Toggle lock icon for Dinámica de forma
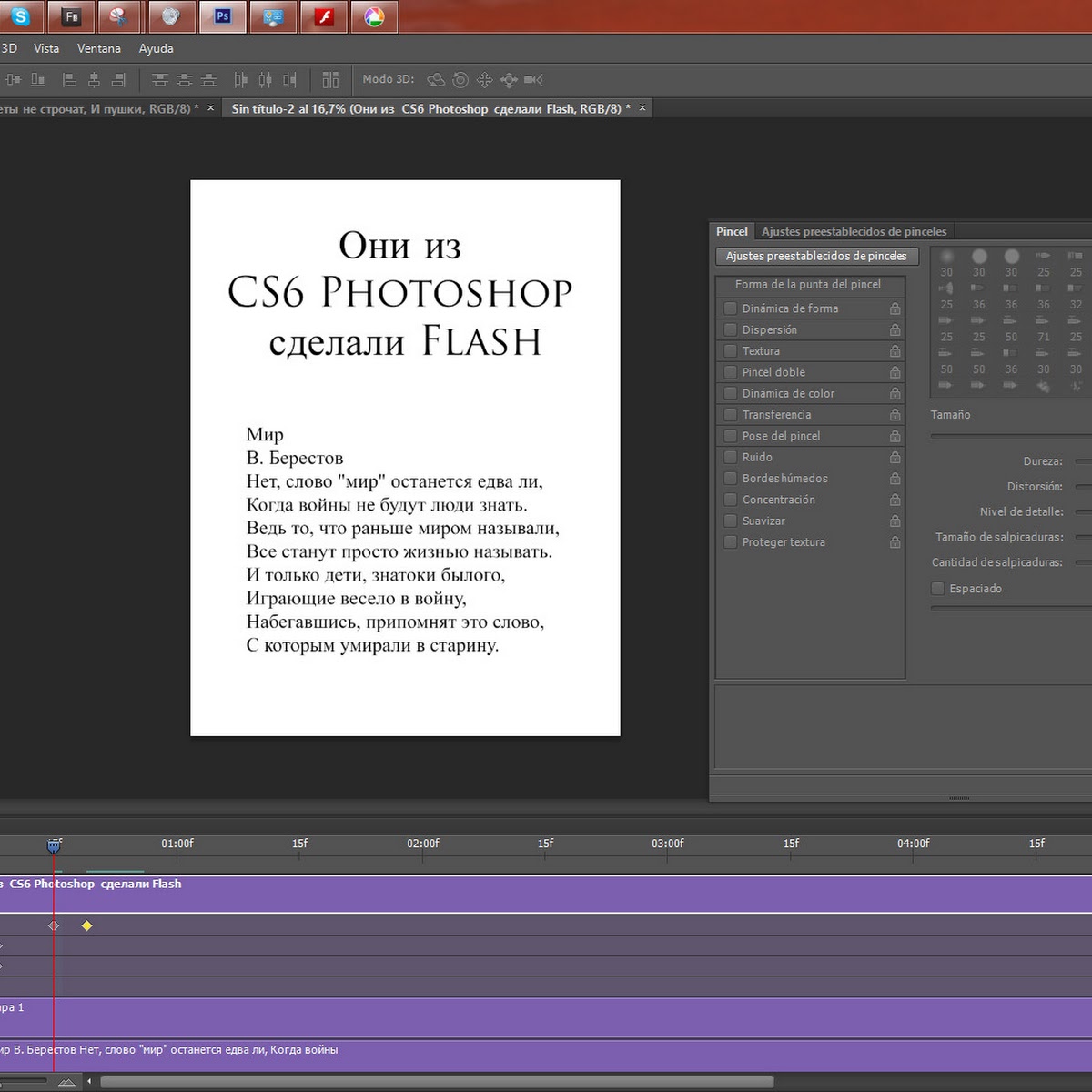Viewport: 1092px width, 1092px height. click(895, 308)
